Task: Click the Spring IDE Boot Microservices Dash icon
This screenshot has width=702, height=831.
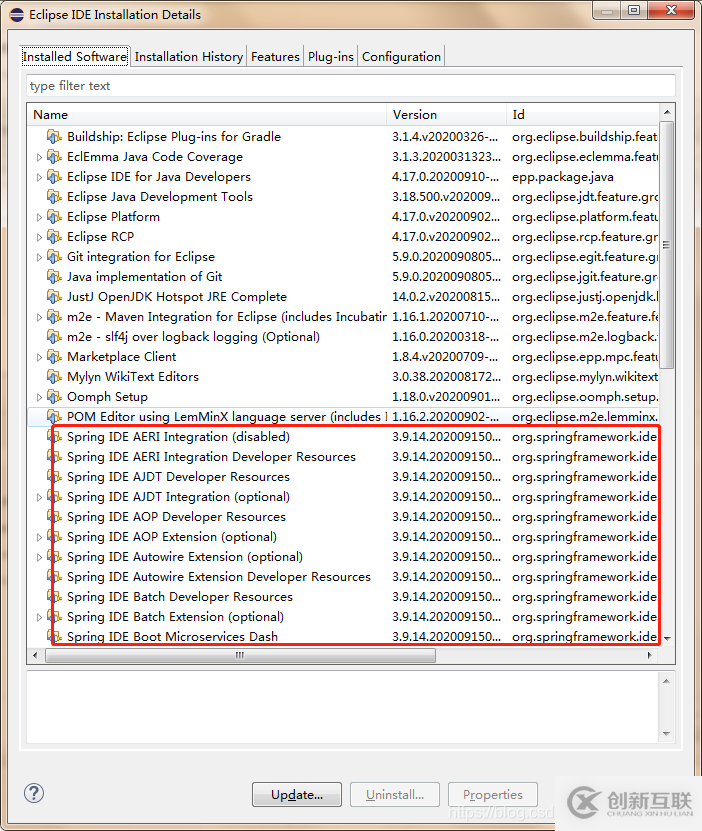Action: (54, 636)
